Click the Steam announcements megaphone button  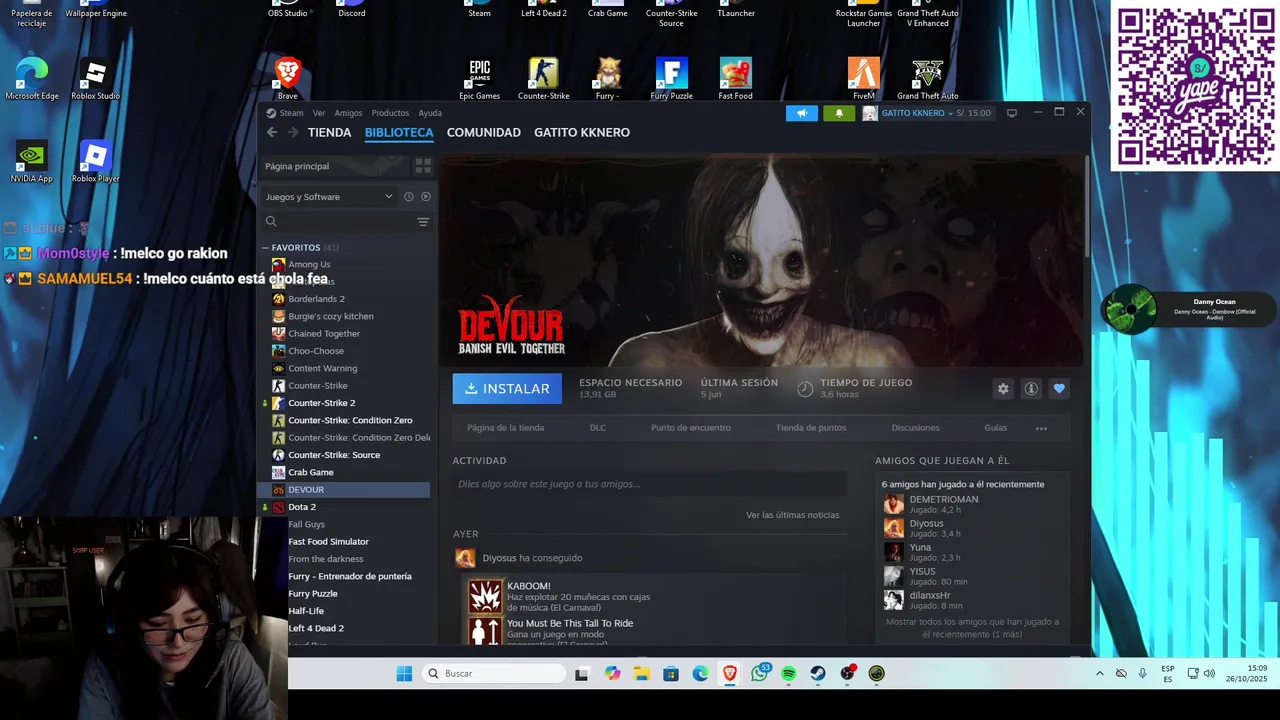click(x=802, y=113)
